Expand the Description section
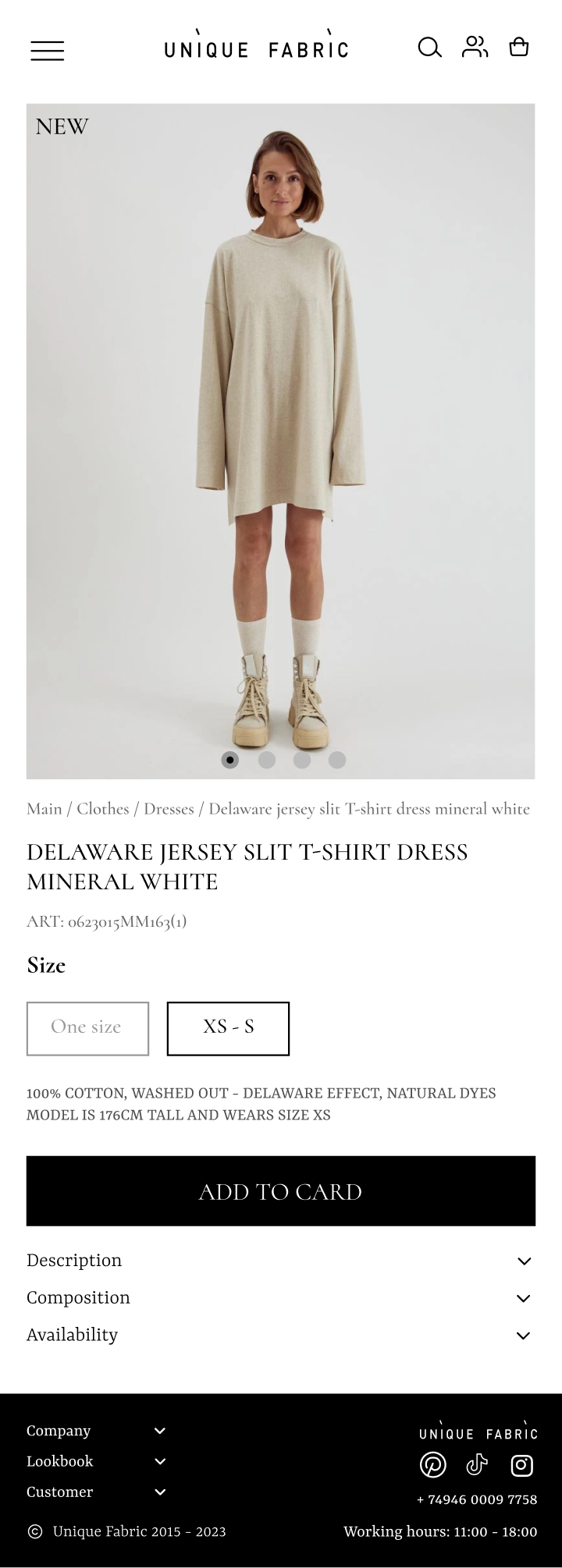Screen dimensions: 562x1568 (x=280, y=1261)
